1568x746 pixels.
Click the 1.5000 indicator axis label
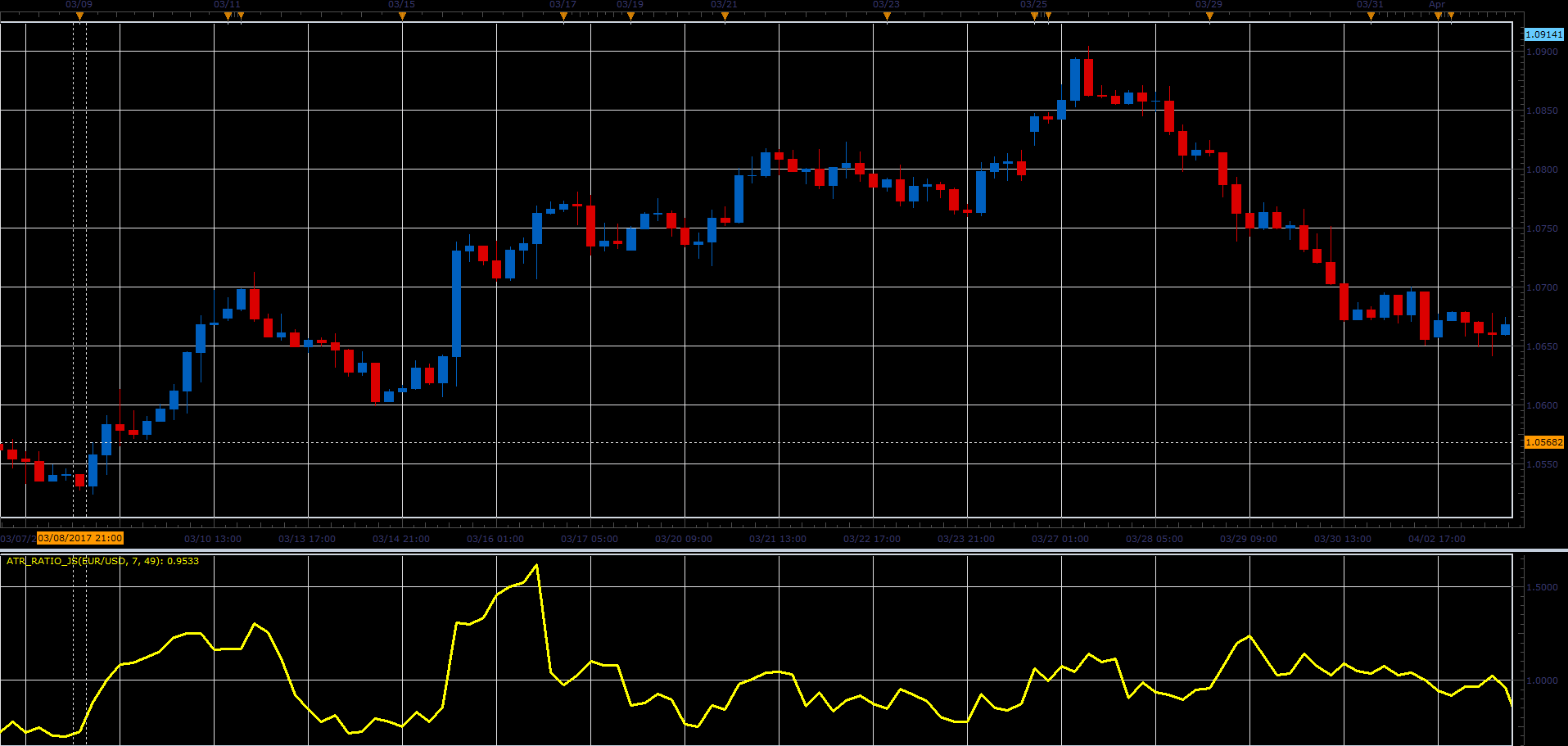click(x=1543, y=587)
